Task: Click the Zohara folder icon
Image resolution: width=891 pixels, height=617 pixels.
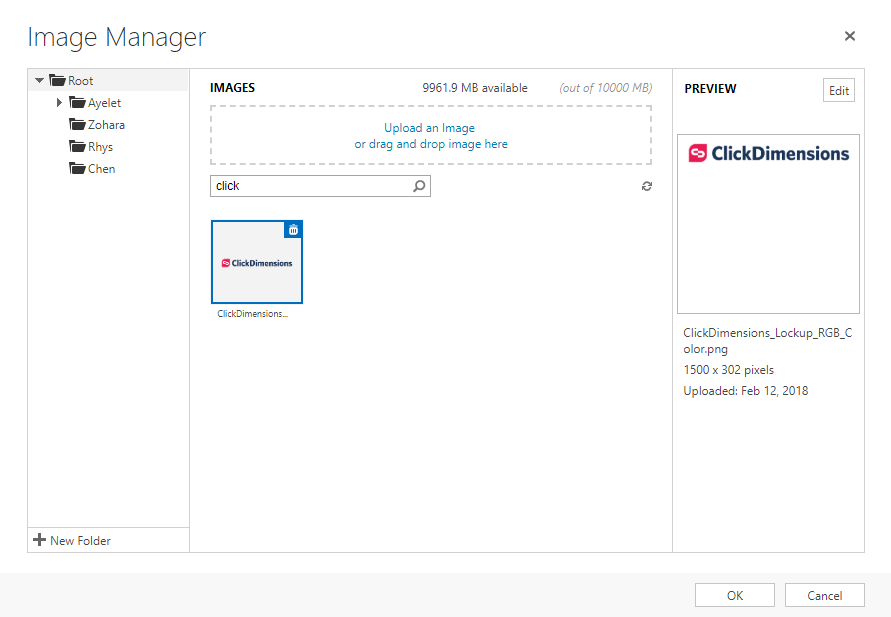Action: click(x=77, y=124)
